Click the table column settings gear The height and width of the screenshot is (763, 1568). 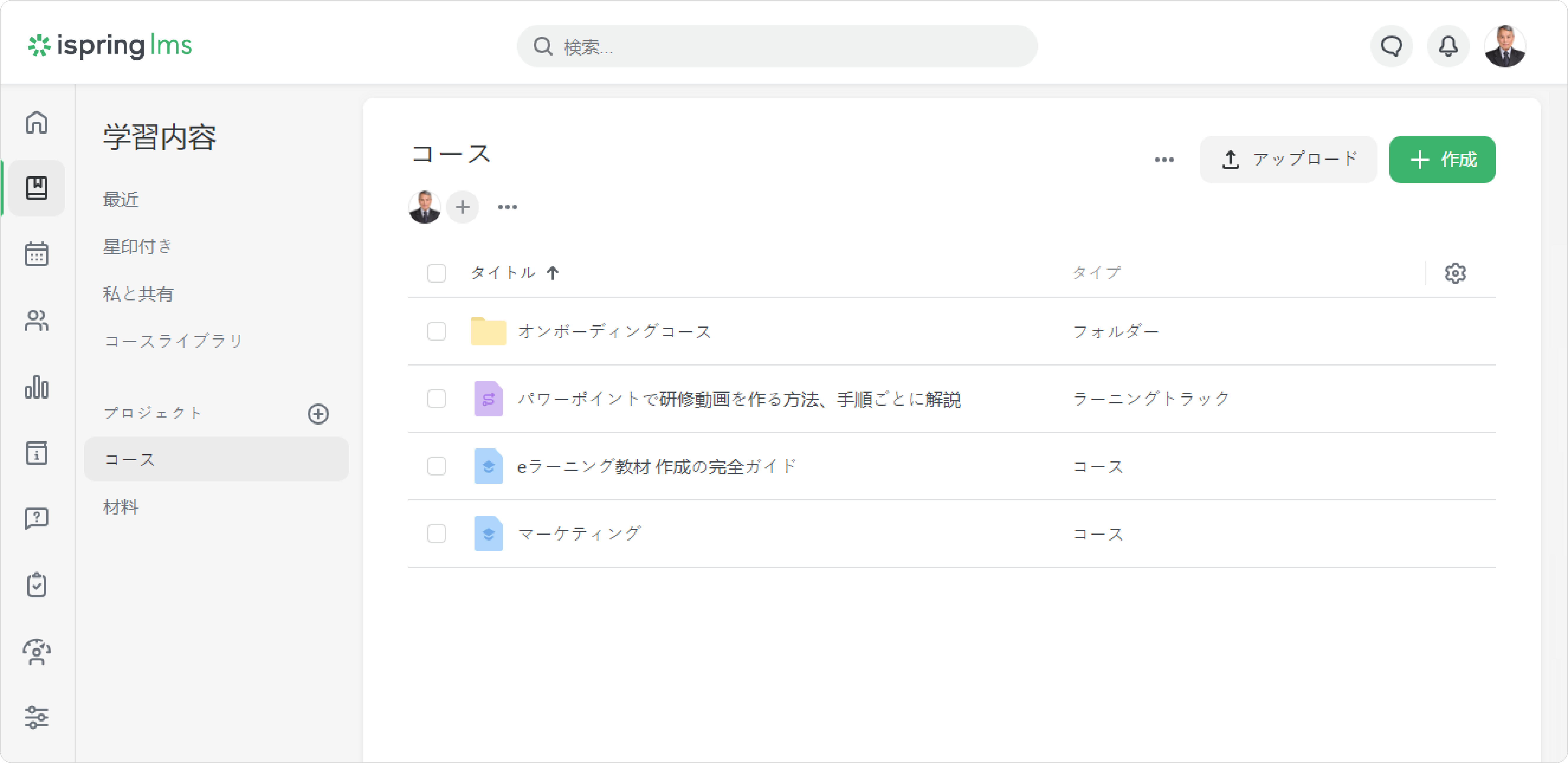(x=1455, y=273)
